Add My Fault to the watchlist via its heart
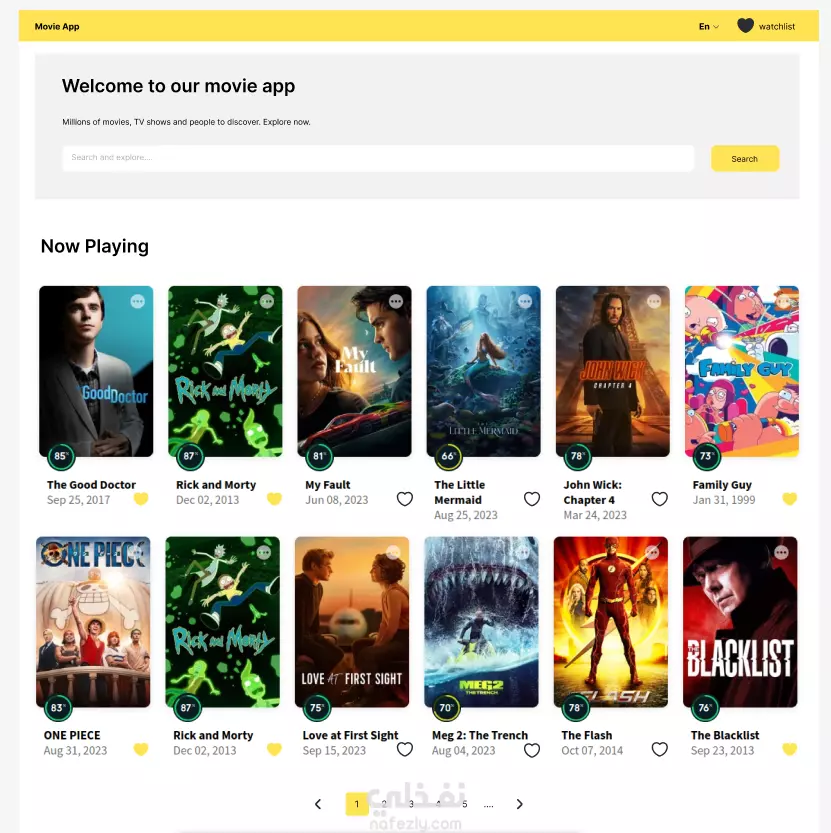Screen dimensions: 831x833 [x=405, y=499]
